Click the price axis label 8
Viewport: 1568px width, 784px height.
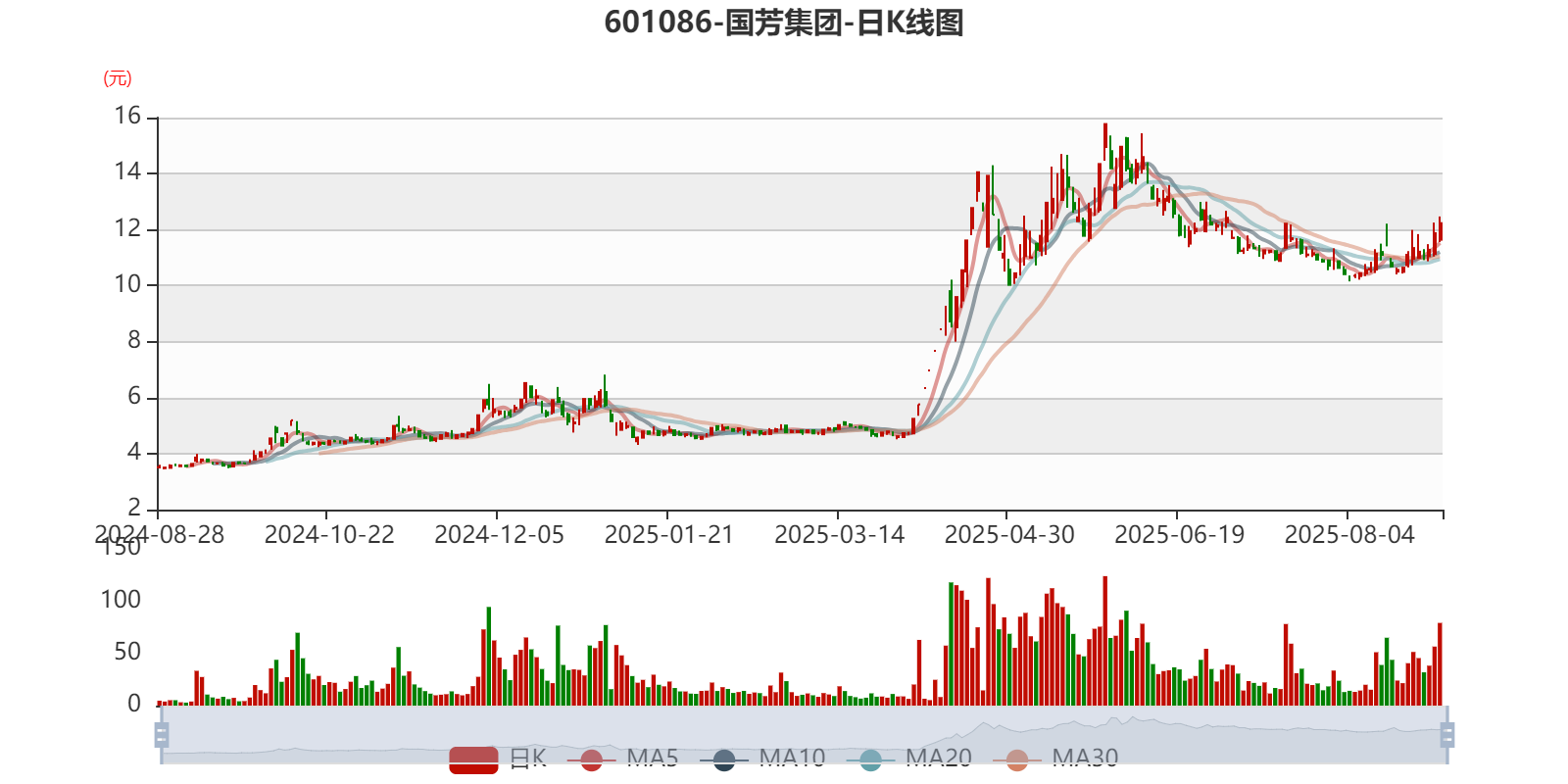pyautogui.click(x=134, y=341)
